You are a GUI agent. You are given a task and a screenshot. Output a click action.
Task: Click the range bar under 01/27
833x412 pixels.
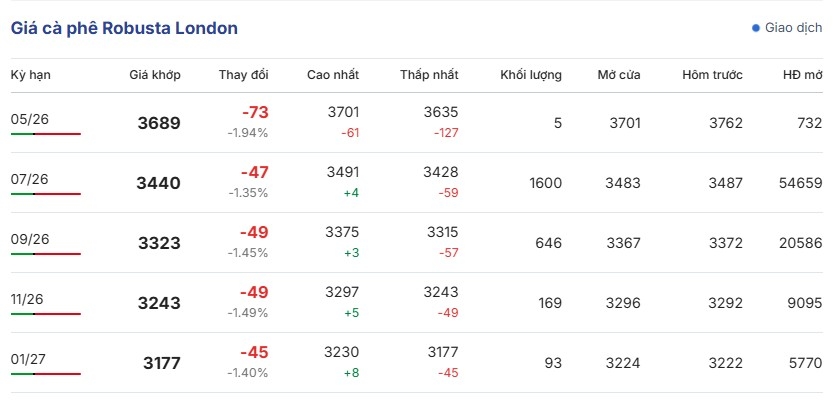coord(46,374)
